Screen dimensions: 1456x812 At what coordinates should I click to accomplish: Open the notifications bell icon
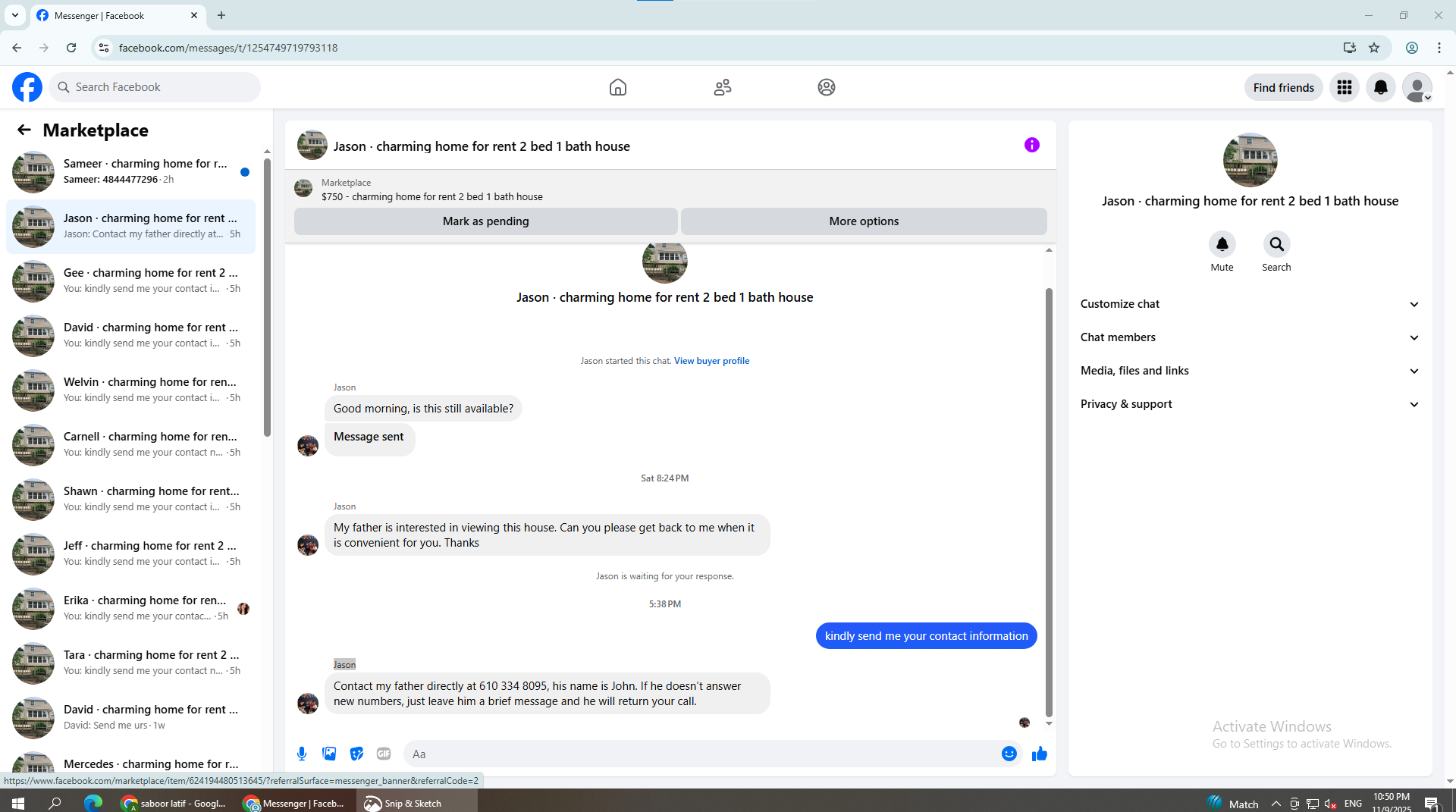tap(1381, 87)
